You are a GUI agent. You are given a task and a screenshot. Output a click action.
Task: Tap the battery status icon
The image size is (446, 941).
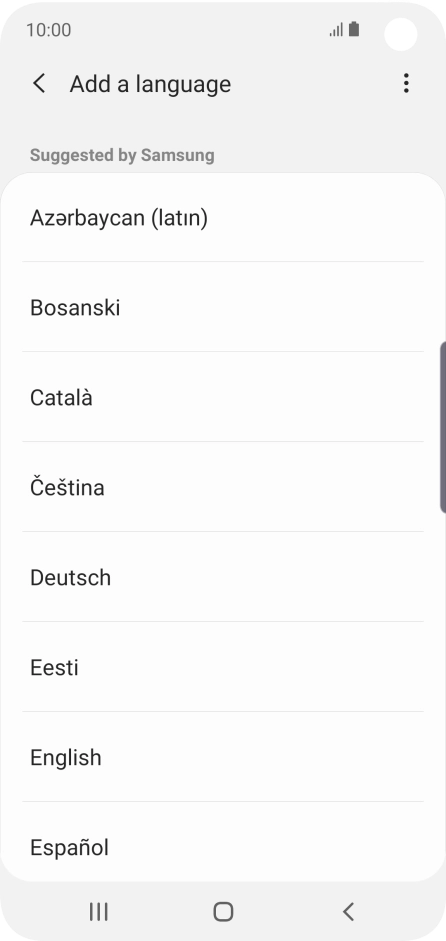pyautogui.click(x=354, y=29)
